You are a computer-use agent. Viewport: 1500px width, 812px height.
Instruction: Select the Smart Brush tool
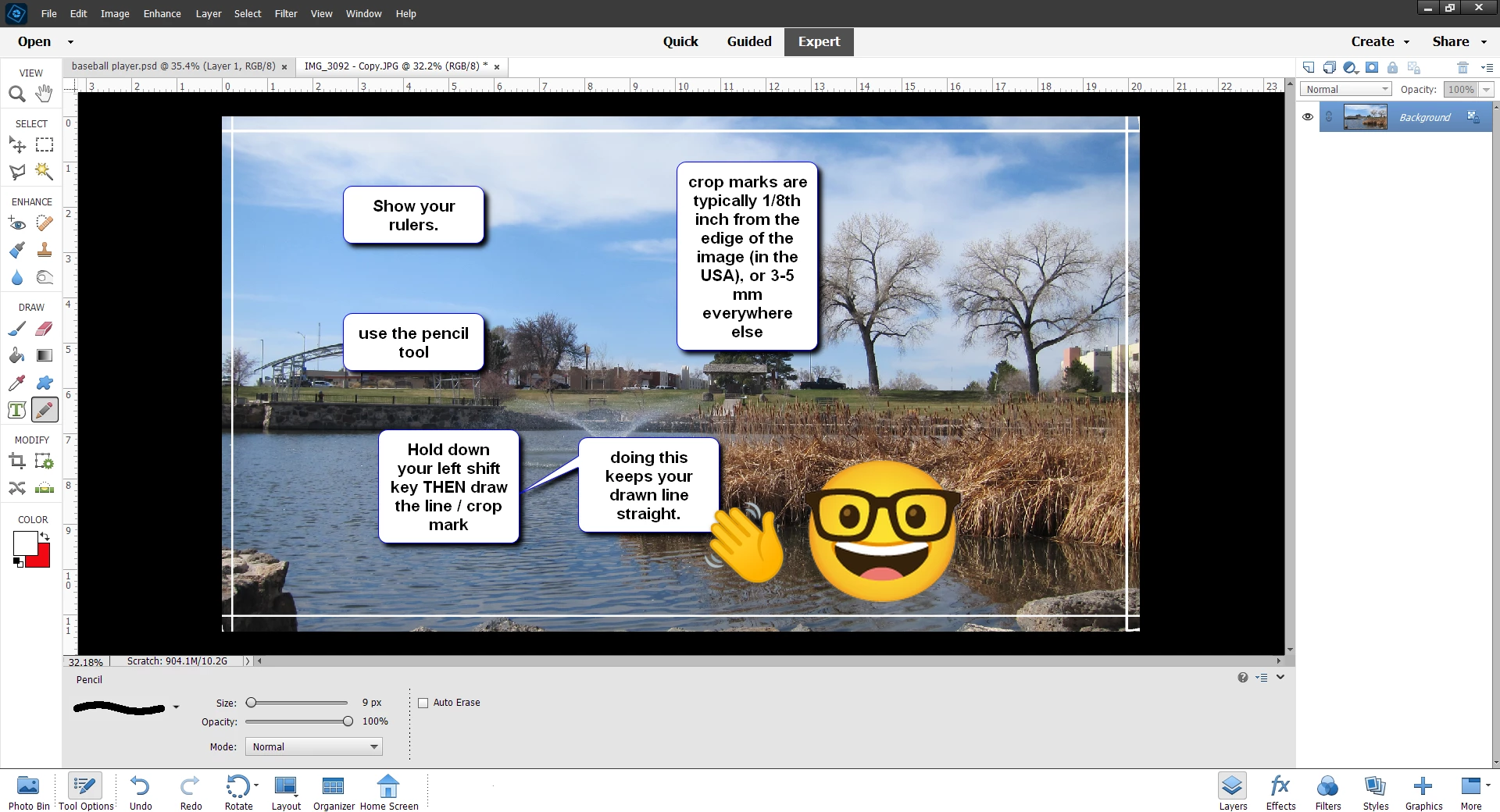click(17, 251)
